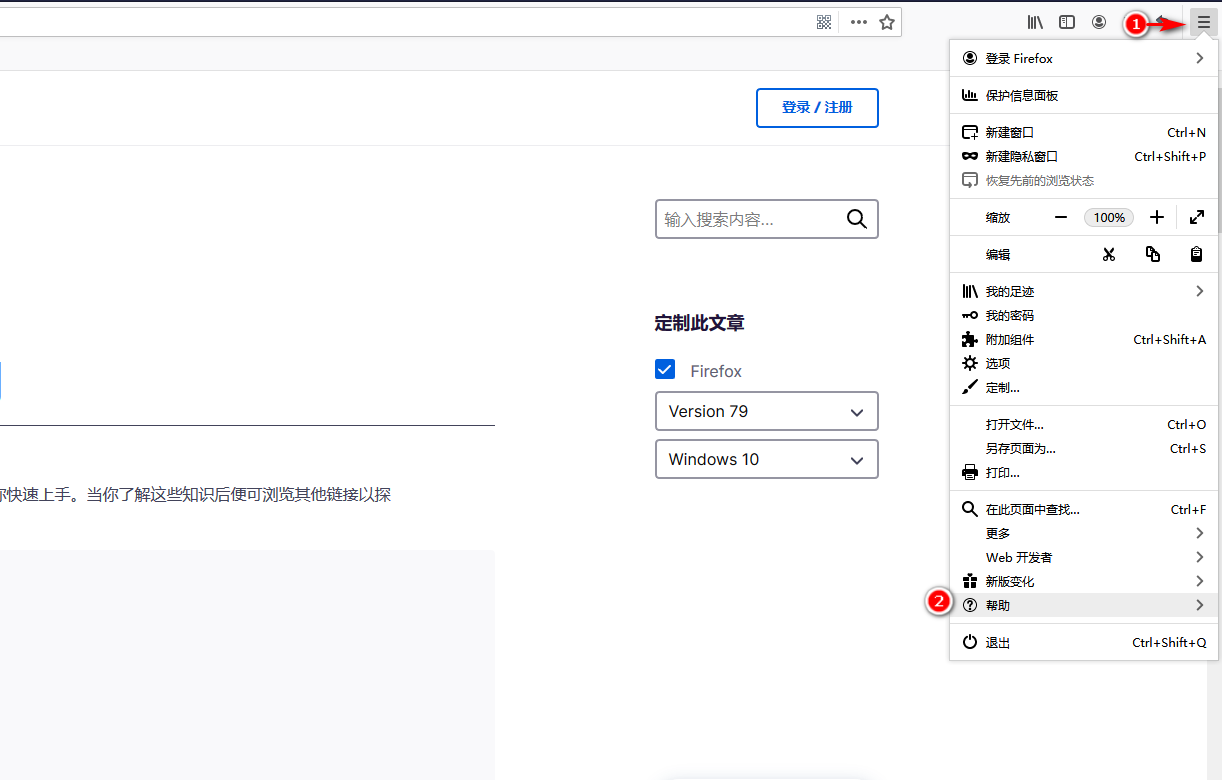The image size is (1222, 780).
Task: Open the Library bookshelf toolbar icon
Action: (1035, 22)
